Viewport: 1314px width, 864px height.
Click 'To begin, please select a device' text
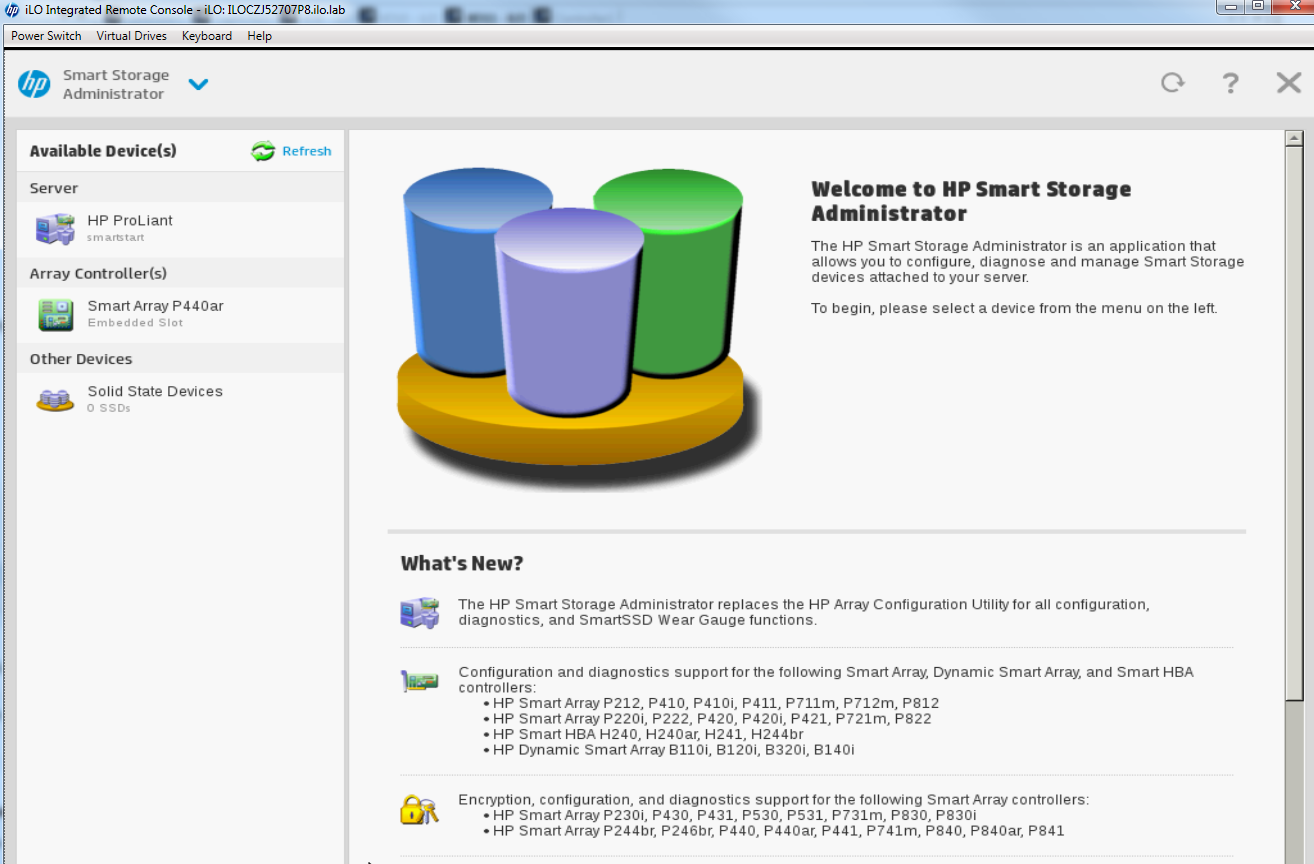pos(1014,308)
